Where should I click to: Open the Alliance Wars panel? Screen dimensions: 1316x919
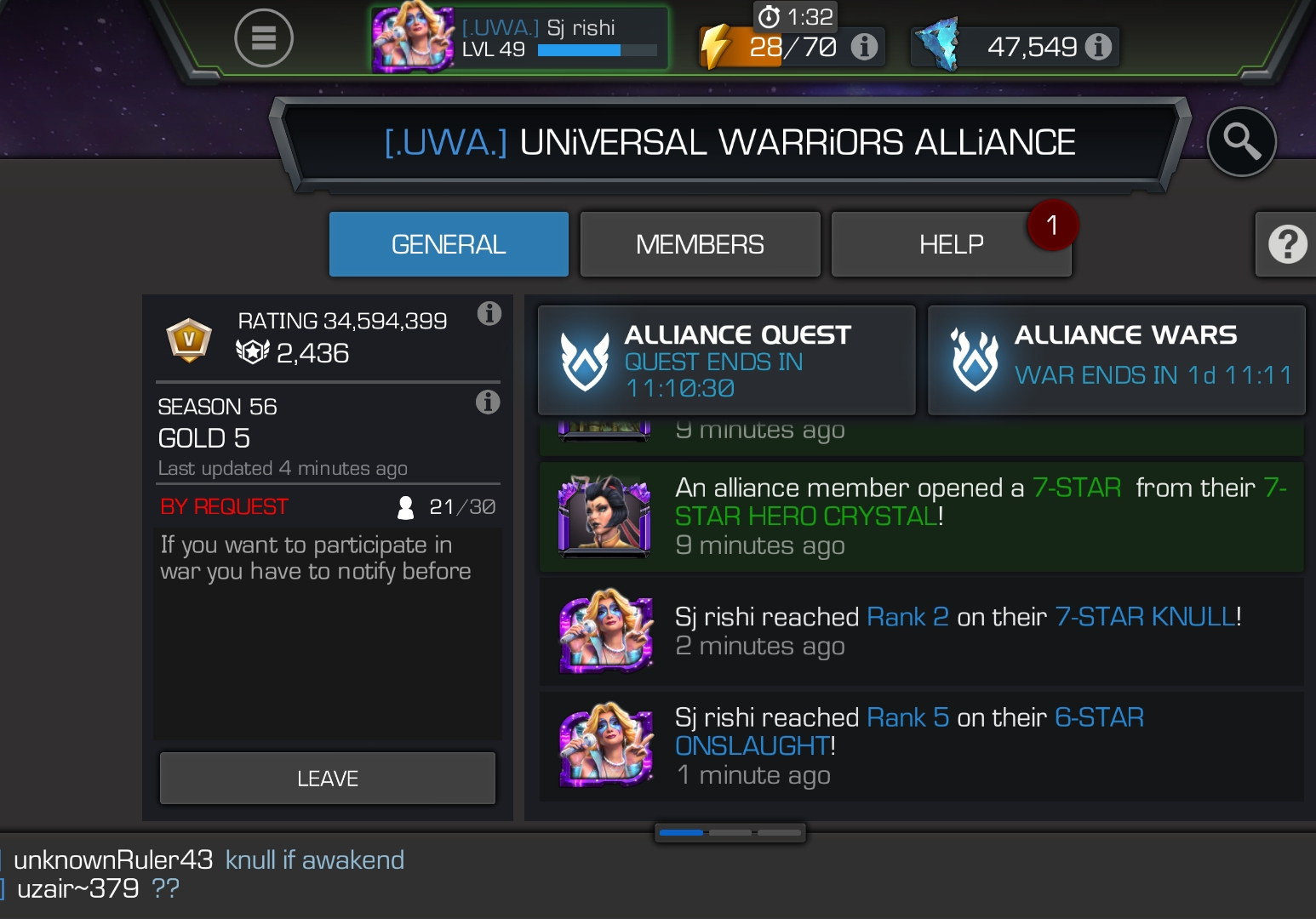tap(1116, 361)
